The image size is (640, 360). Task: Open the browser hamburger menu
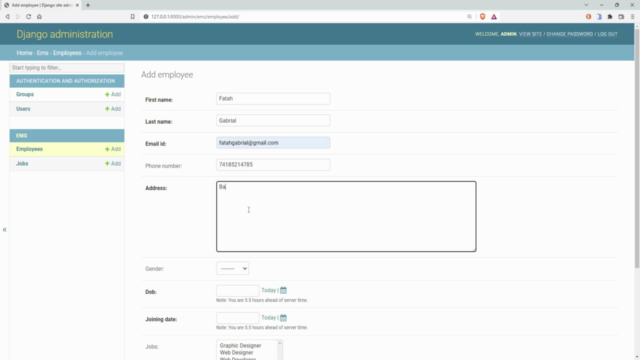pyautogui.click(x=633, y=17)
